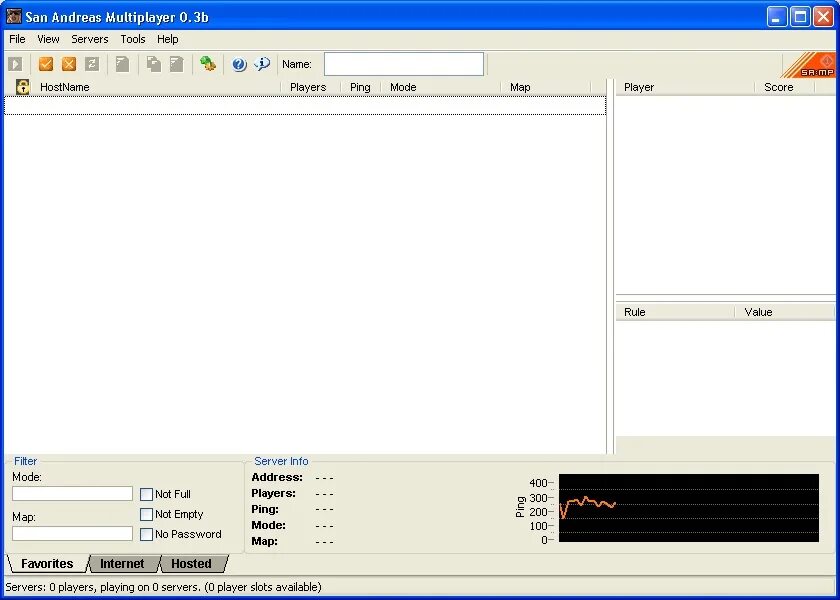Click the SA:MP logo in toolbar corner
The height and width of the screenshot is (600, 840).
pyautogui.click(x=810, y=65)
